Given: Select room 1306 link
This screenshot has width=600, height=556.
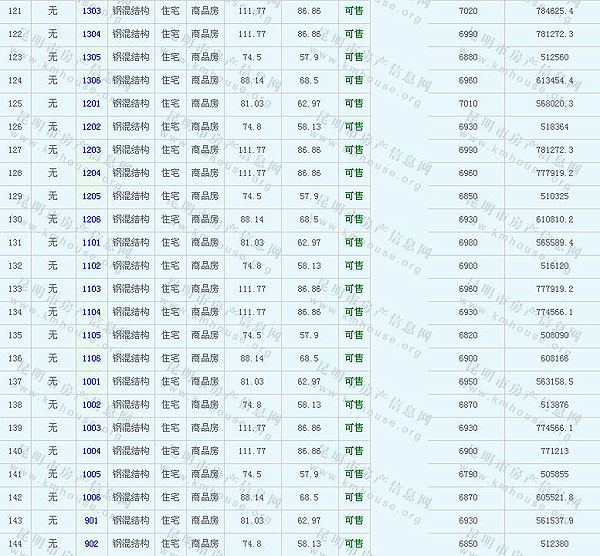Looking at the screenshot, I should pyautogui.click(x=91, y=80).
